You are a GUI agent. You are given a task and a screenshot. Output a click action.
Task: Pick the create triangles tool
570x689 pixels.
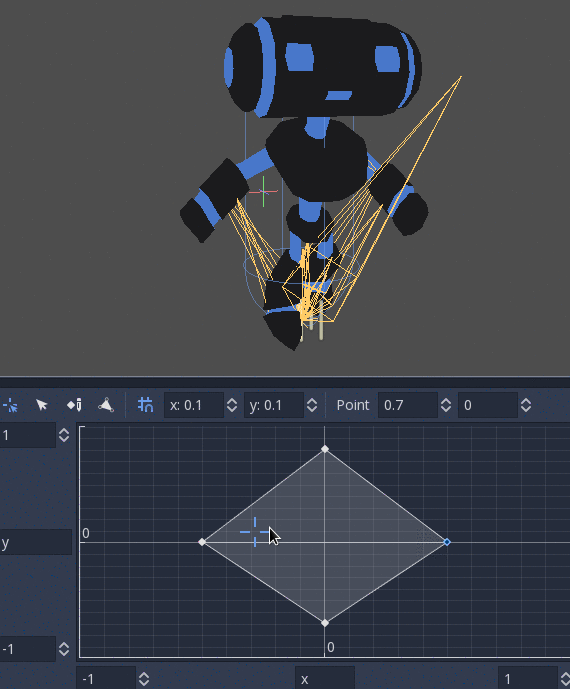coord(106,405)
